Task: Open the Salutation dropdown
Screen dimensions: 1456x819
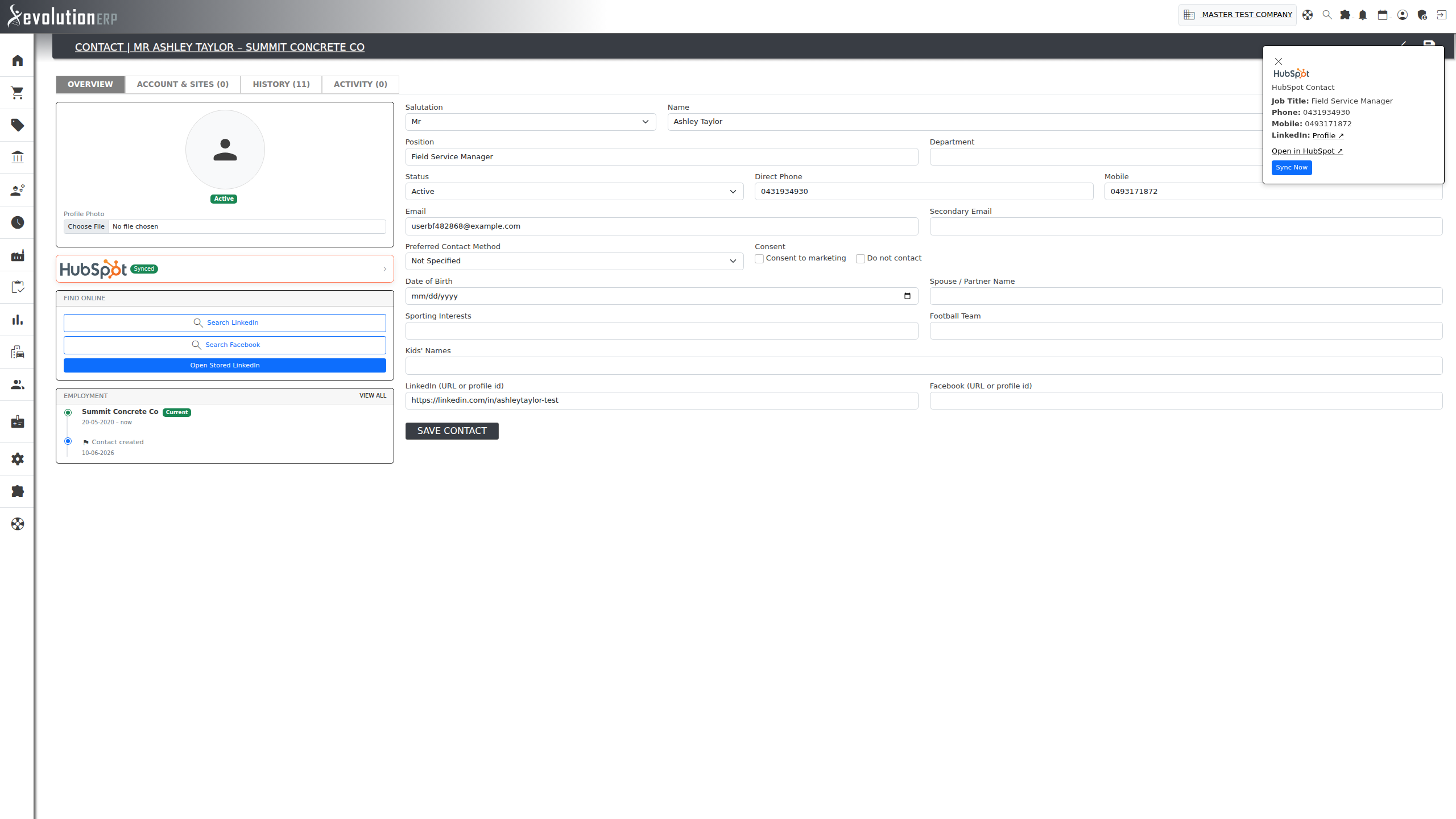Action: tap(531, 122)
